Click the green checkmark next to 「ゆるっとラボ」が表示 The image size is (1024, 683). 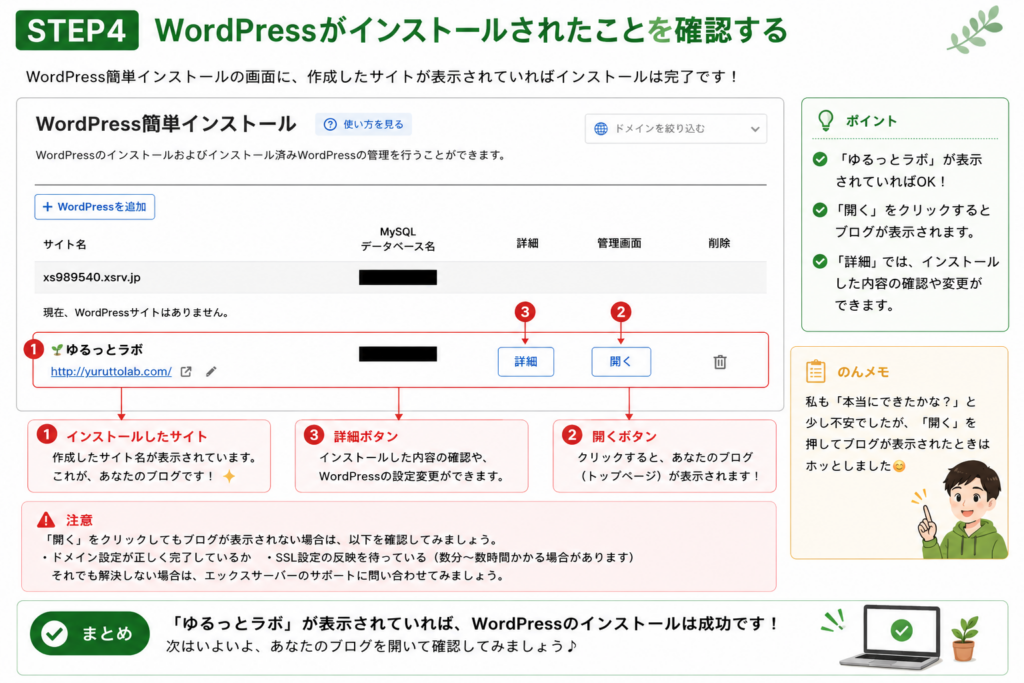pyautogui.click(x=820, y=159)
